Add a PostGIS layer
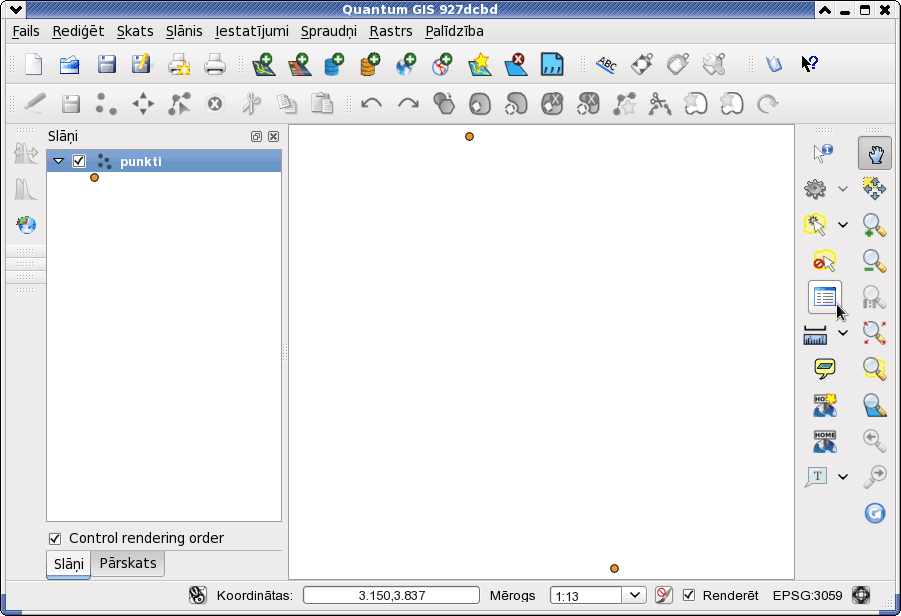The height and width of the screenshot is (616, 901). pyautogui.click(x=334, y=64)
